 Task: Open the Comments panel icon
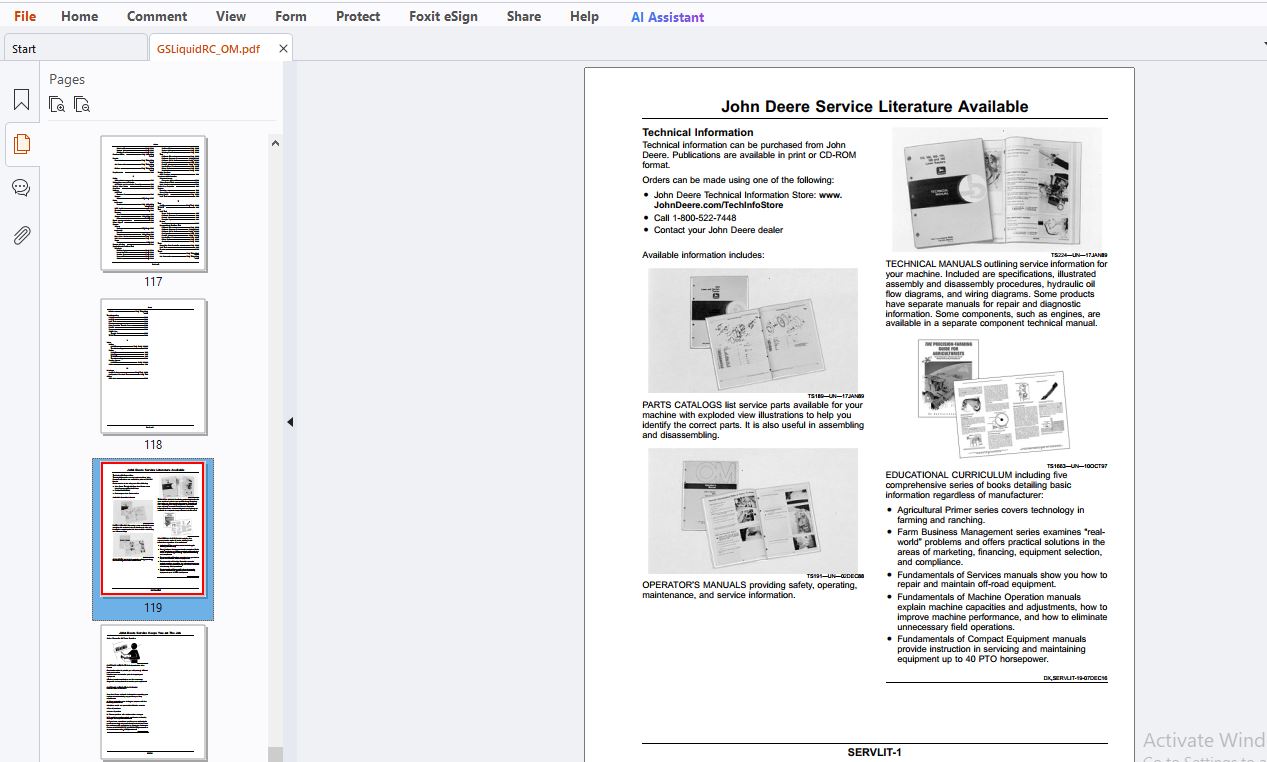click(21, 188)
